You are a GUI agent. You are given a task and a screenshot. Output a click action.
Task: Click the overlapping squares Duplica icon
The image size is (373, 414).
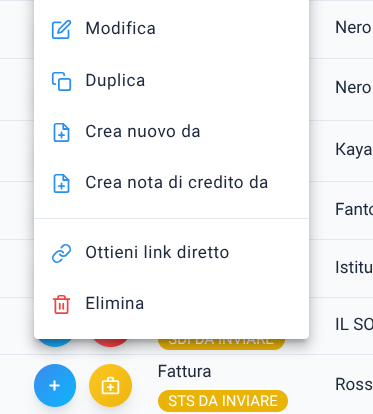coord(61,81)
